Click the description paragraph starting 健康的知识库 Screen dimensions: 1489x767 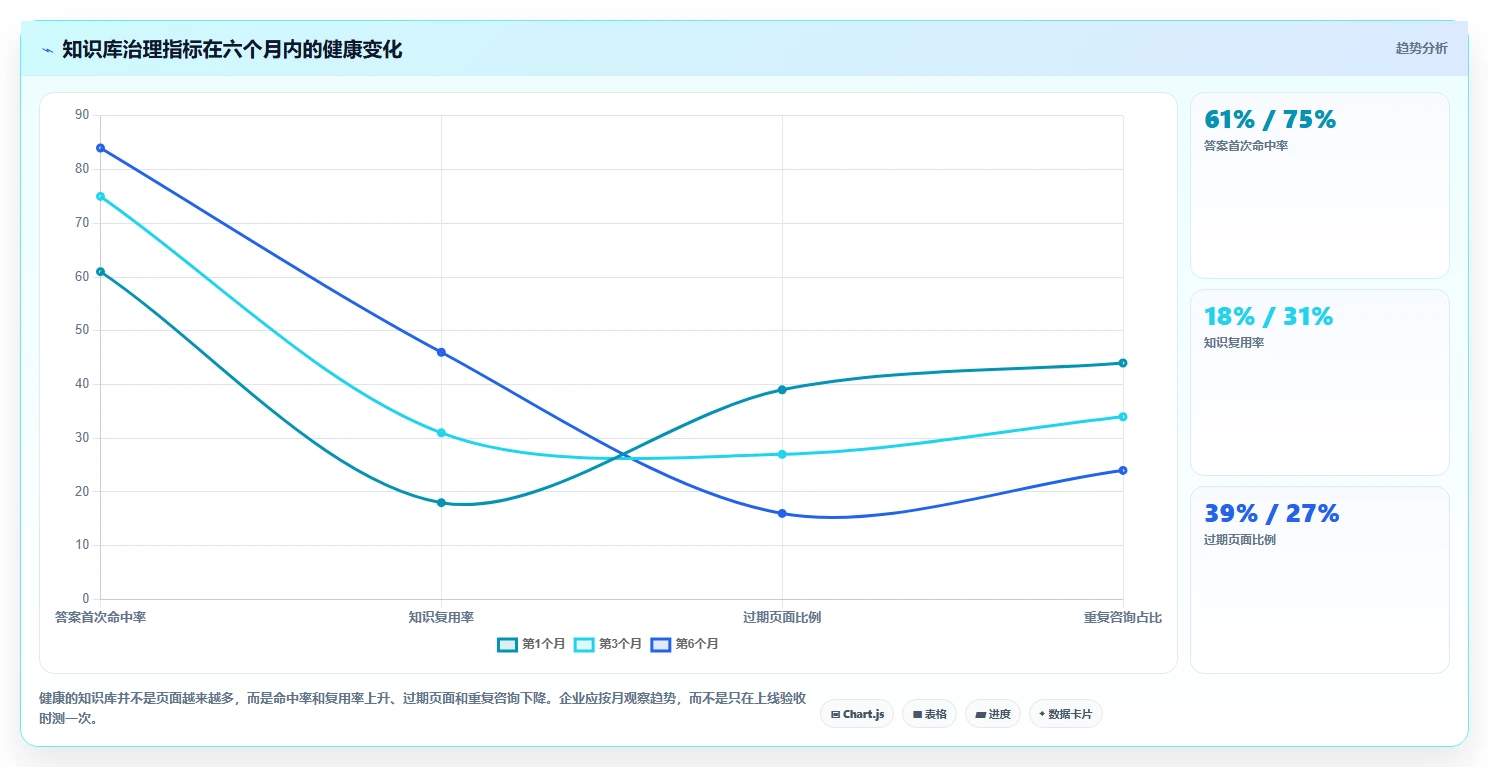pyautogui.click(x=422, y=708)
